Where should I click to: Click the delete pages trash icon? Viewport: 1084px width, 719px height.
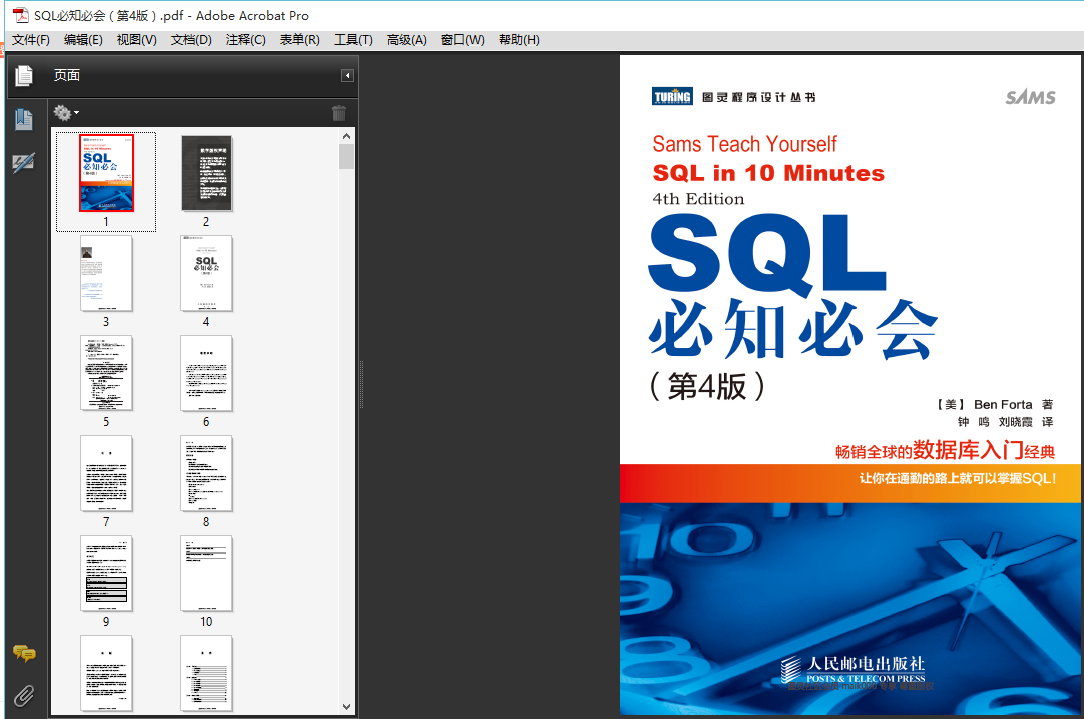339,113
